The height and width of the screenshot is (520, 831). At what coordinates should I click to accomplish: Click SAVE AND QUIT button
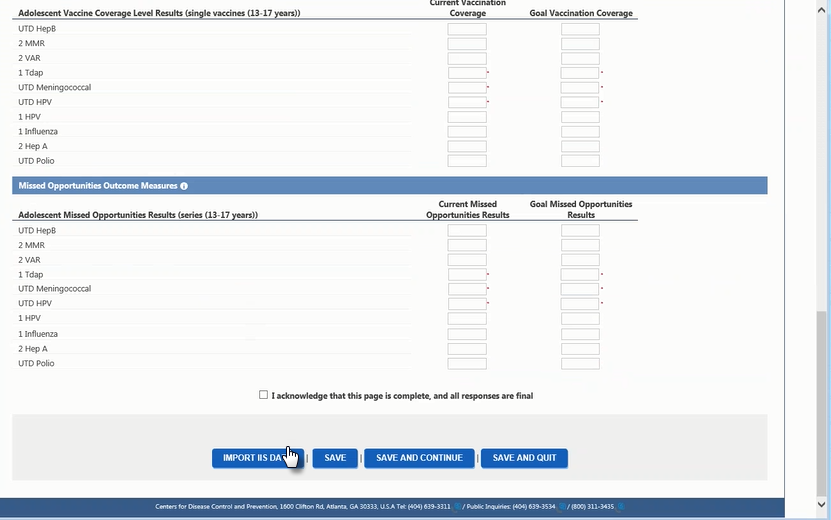click(524, 458)
